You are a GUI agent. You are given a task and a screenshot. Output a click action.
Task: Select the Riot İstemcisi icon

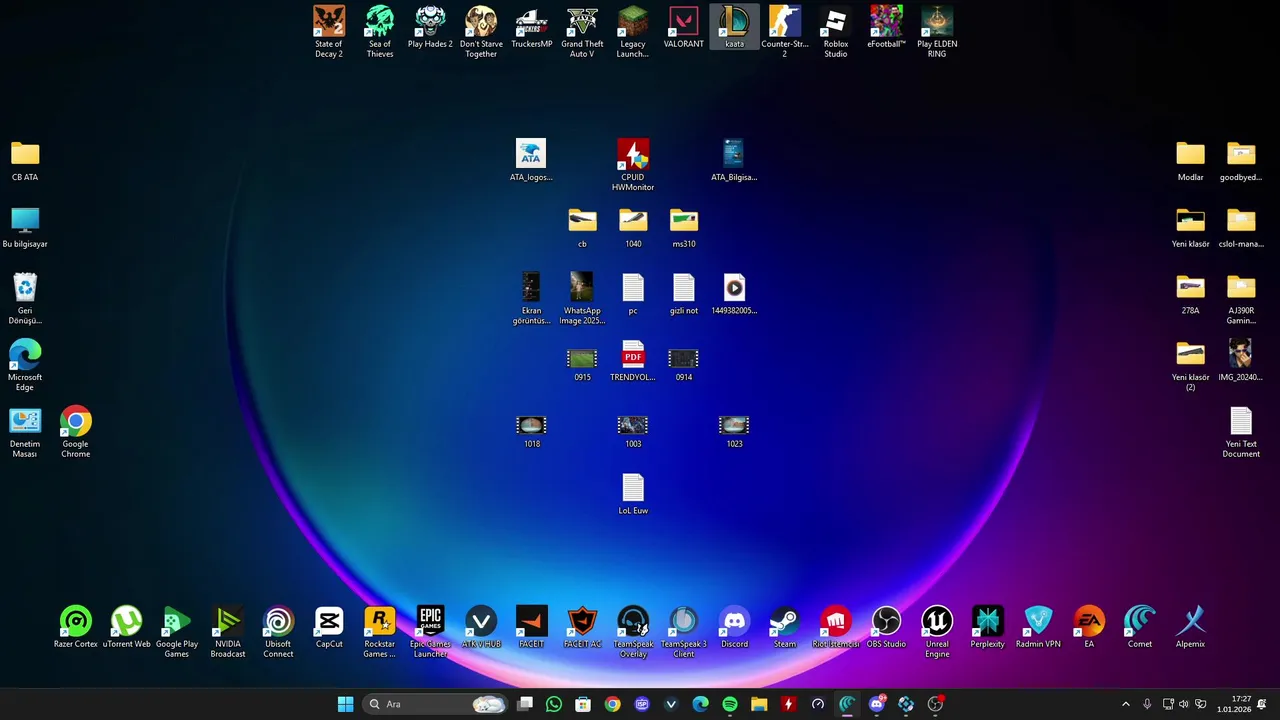(836, 628)
